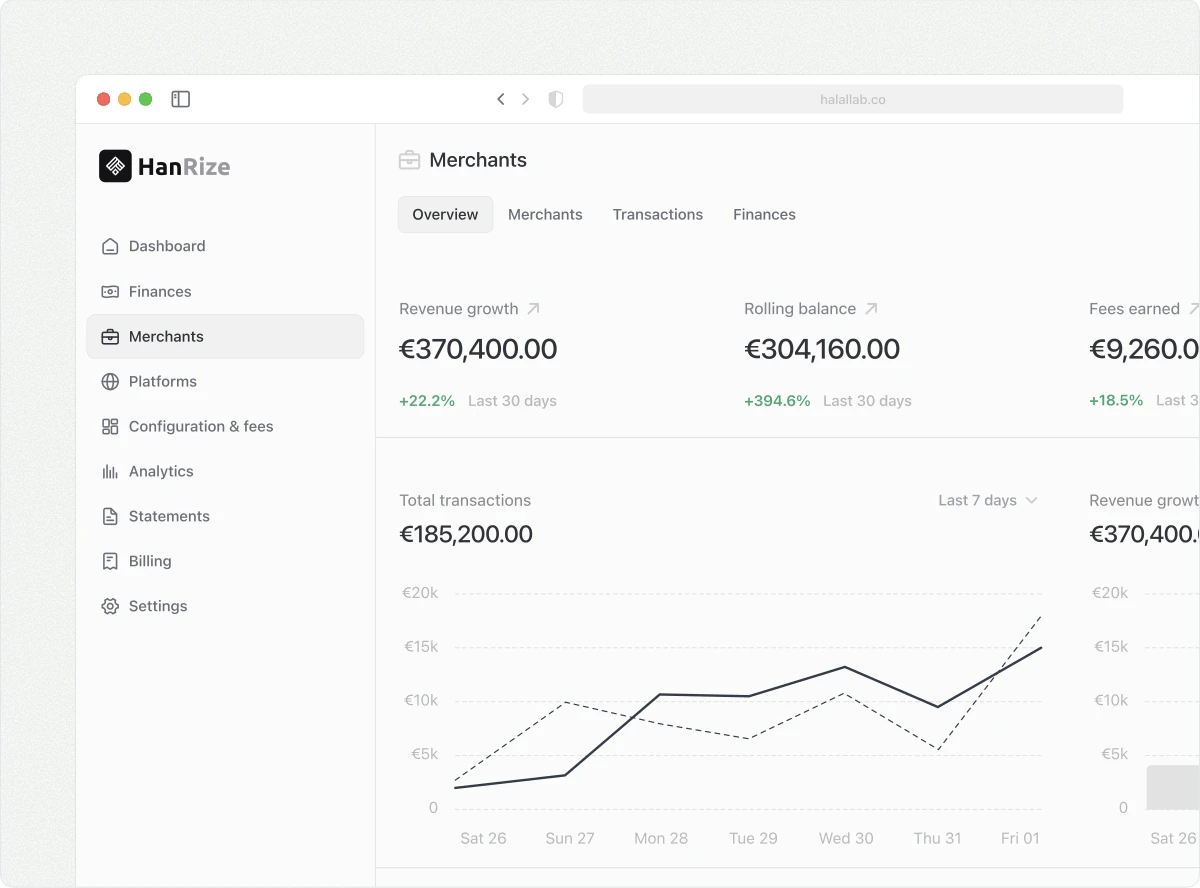Screen dimensions: 1200x888
Task: Toggle the browser sidebar panel icon
Action: tap(181, 98)
